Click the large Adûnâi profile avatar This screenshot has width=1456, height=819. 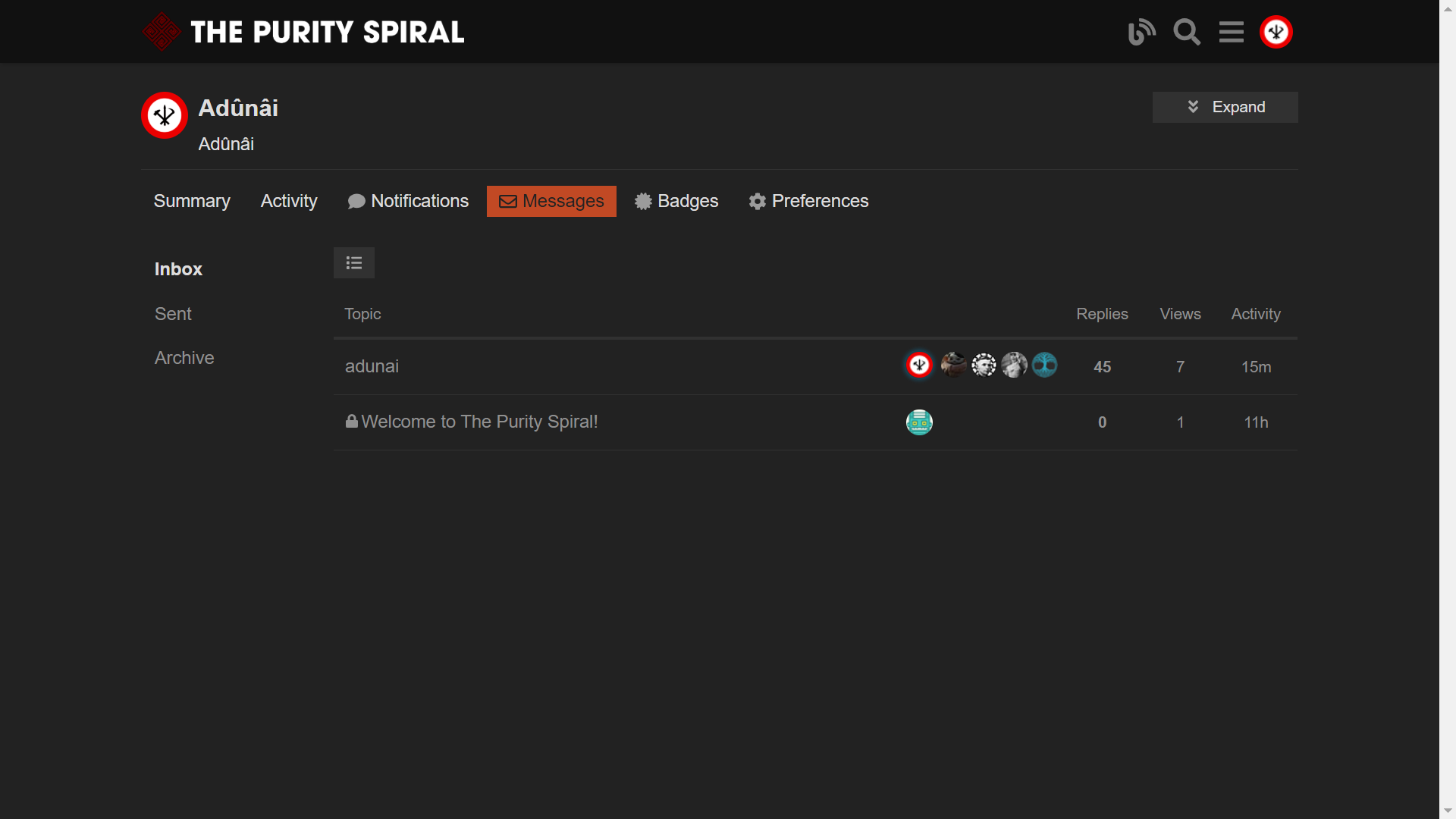coord(165,115)
